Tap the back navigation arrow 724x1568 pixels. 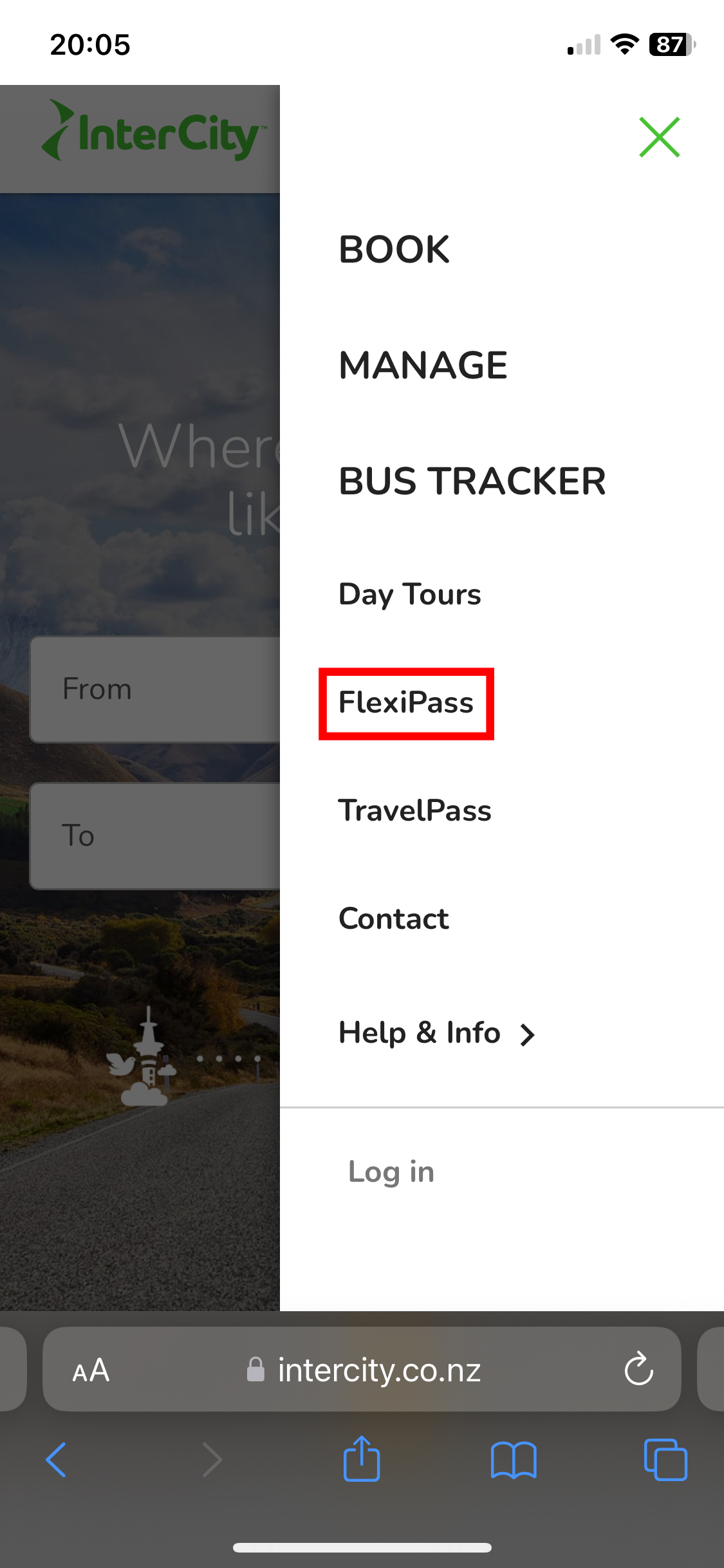pos(57,1460)
